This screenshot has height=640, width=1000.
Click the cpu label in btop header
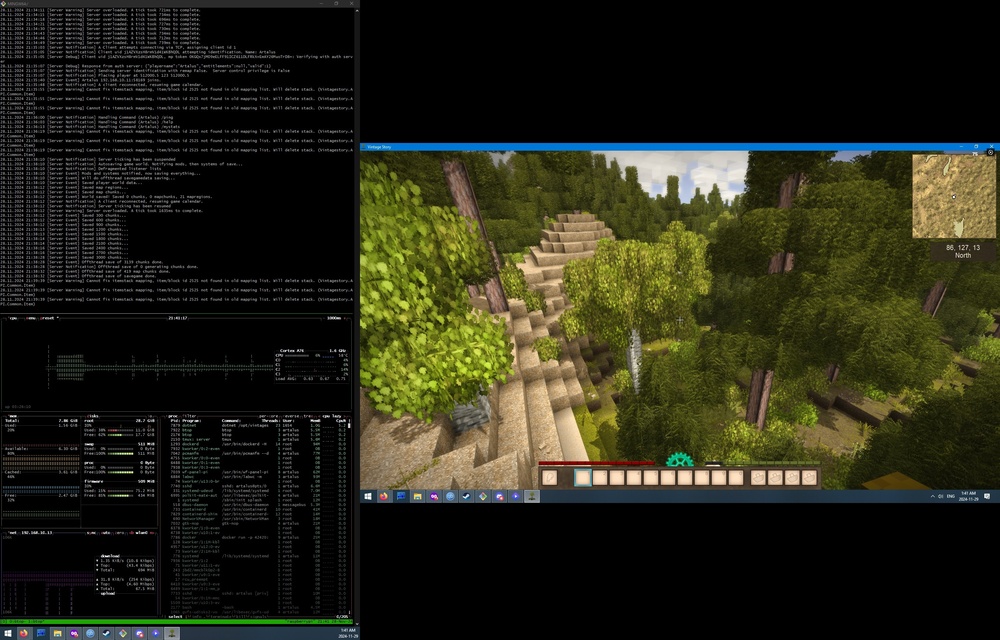click(14, 317)
